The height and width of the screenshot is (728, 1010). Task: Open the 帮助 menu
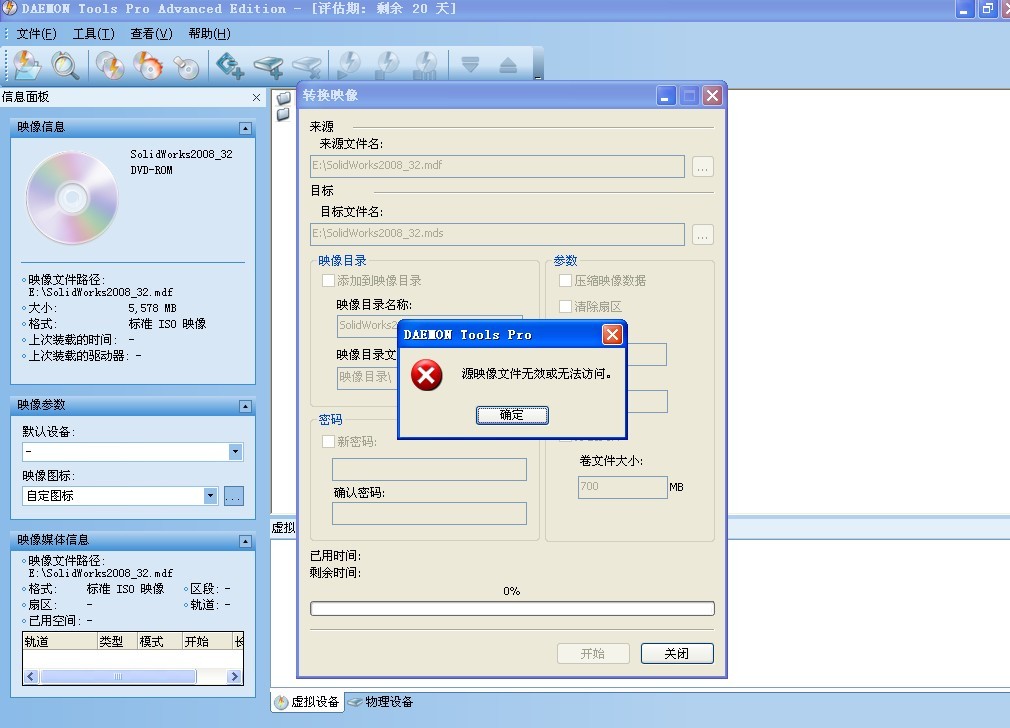pos(209,34)
